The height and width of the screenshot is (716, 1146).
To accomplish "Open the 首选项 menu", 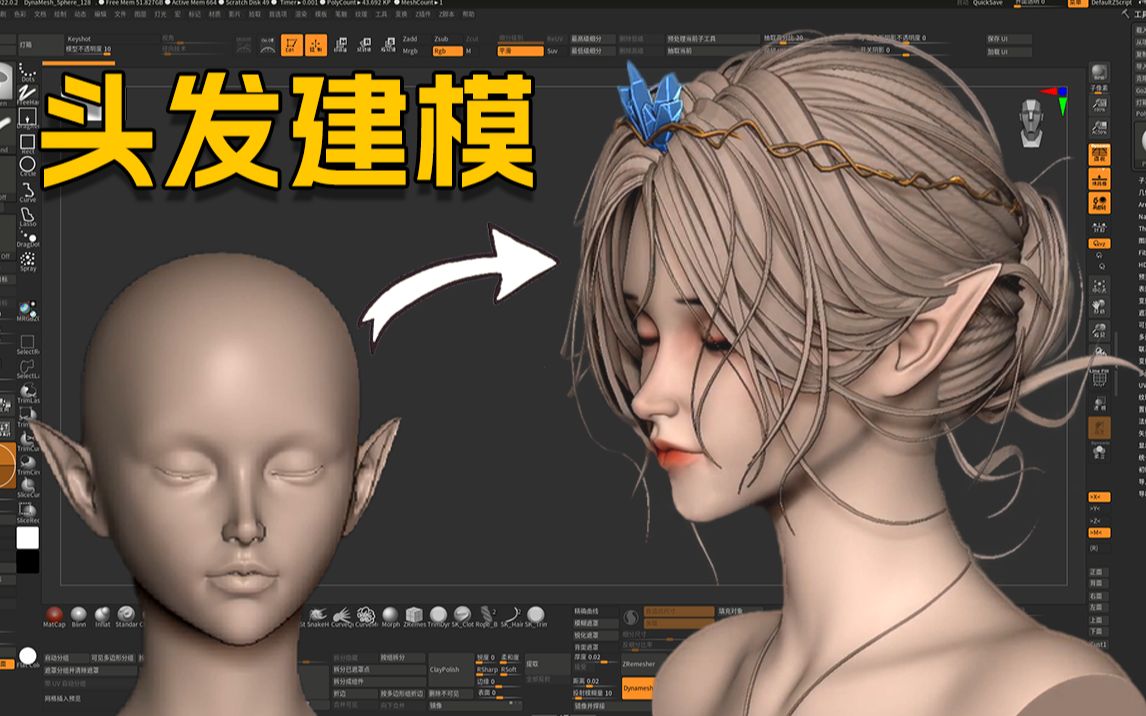I will coord(278,14).
